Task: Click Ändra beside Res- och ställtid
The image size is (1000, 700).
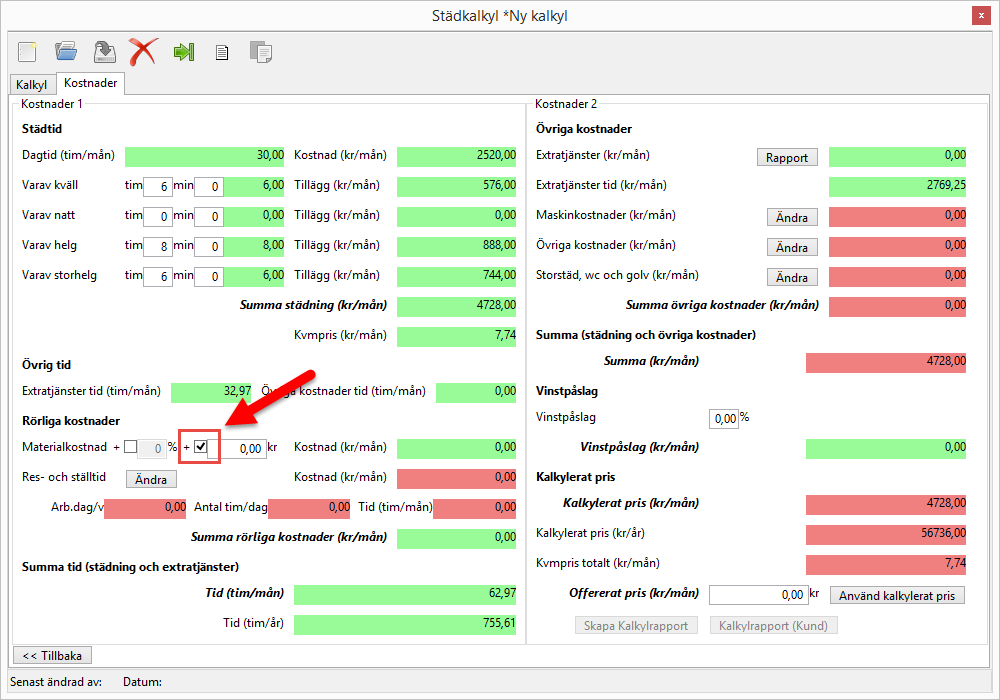Action: [x=151, y=479]
